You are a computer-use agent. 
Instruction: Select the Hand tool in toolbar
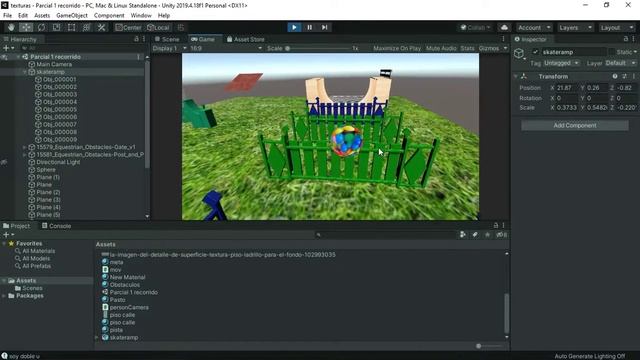pos(11,27)
